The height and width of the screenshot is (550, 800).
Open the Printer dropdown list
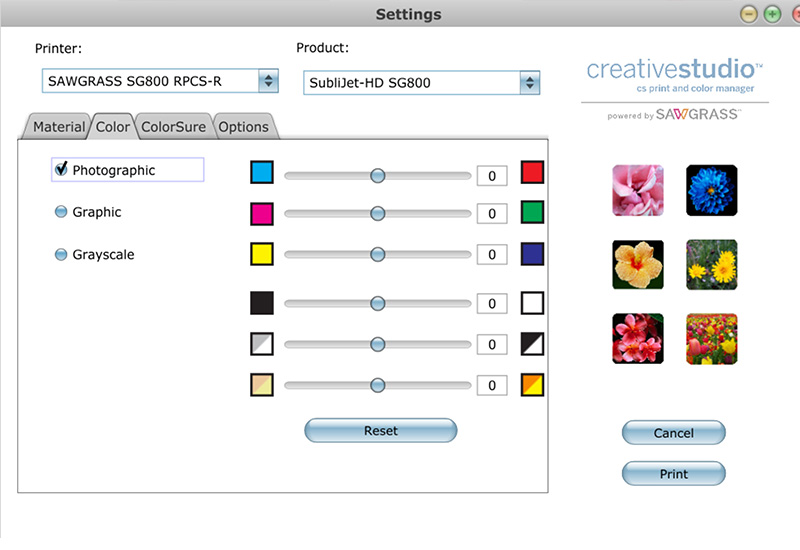[267, 81]
